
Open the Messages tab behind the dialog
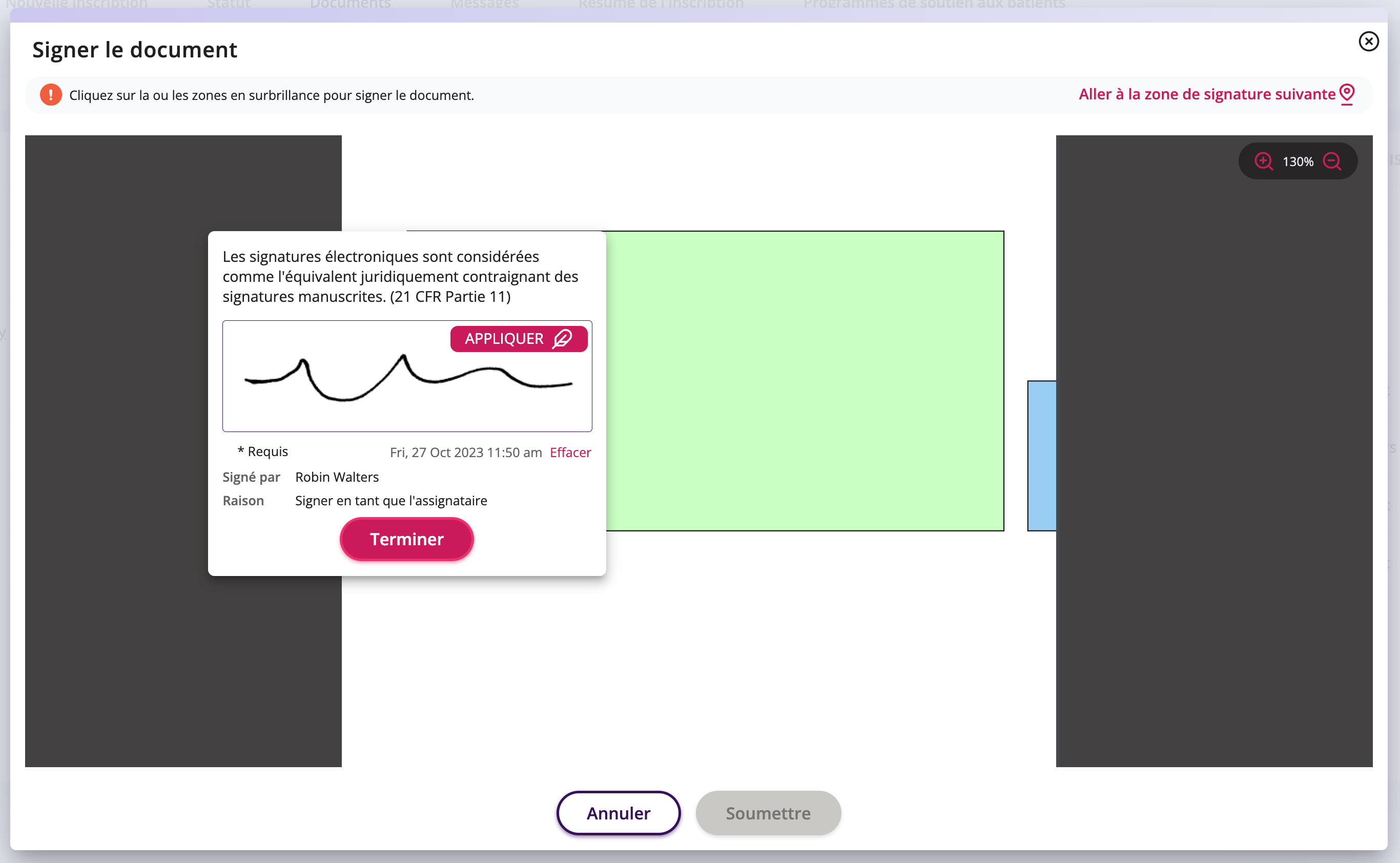point(484,5)
